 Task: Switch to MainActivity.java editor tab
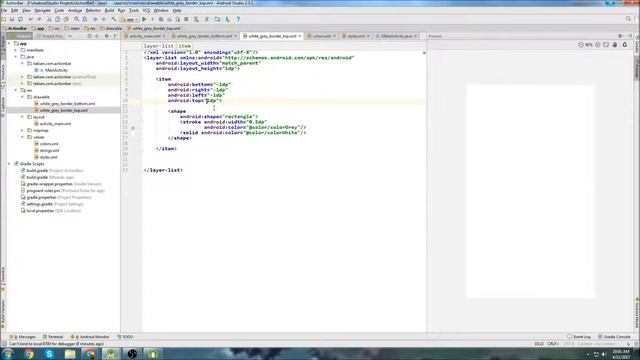click(x=396, y=36)
